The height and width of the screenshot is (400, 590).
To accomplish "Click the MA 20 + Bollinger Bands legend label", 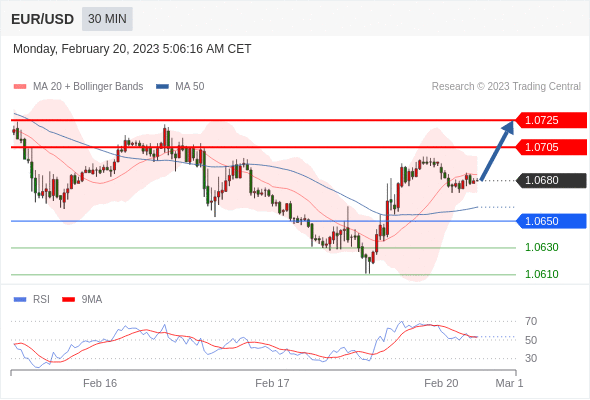I will [88, 87].
